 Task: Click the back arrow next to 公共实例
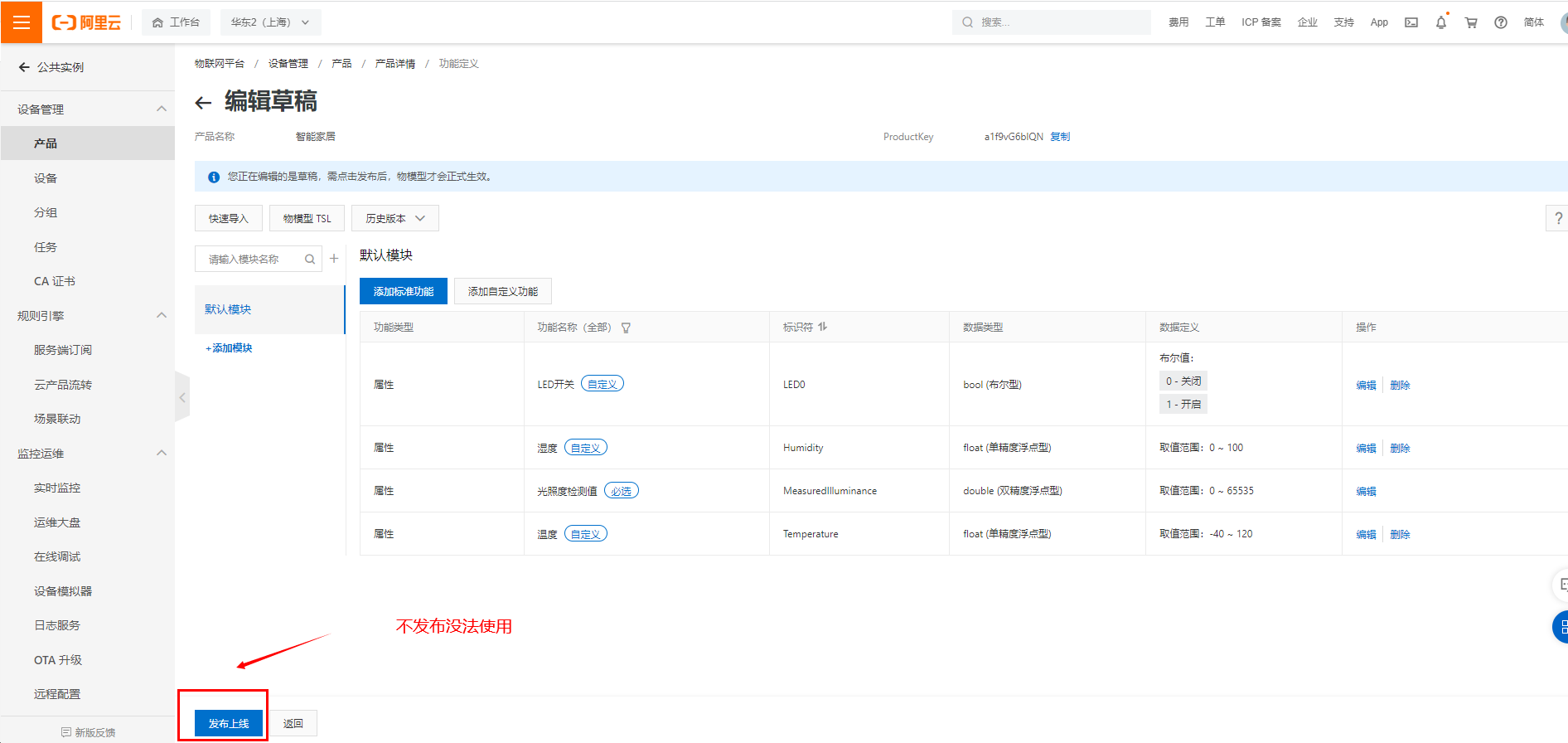24,67
